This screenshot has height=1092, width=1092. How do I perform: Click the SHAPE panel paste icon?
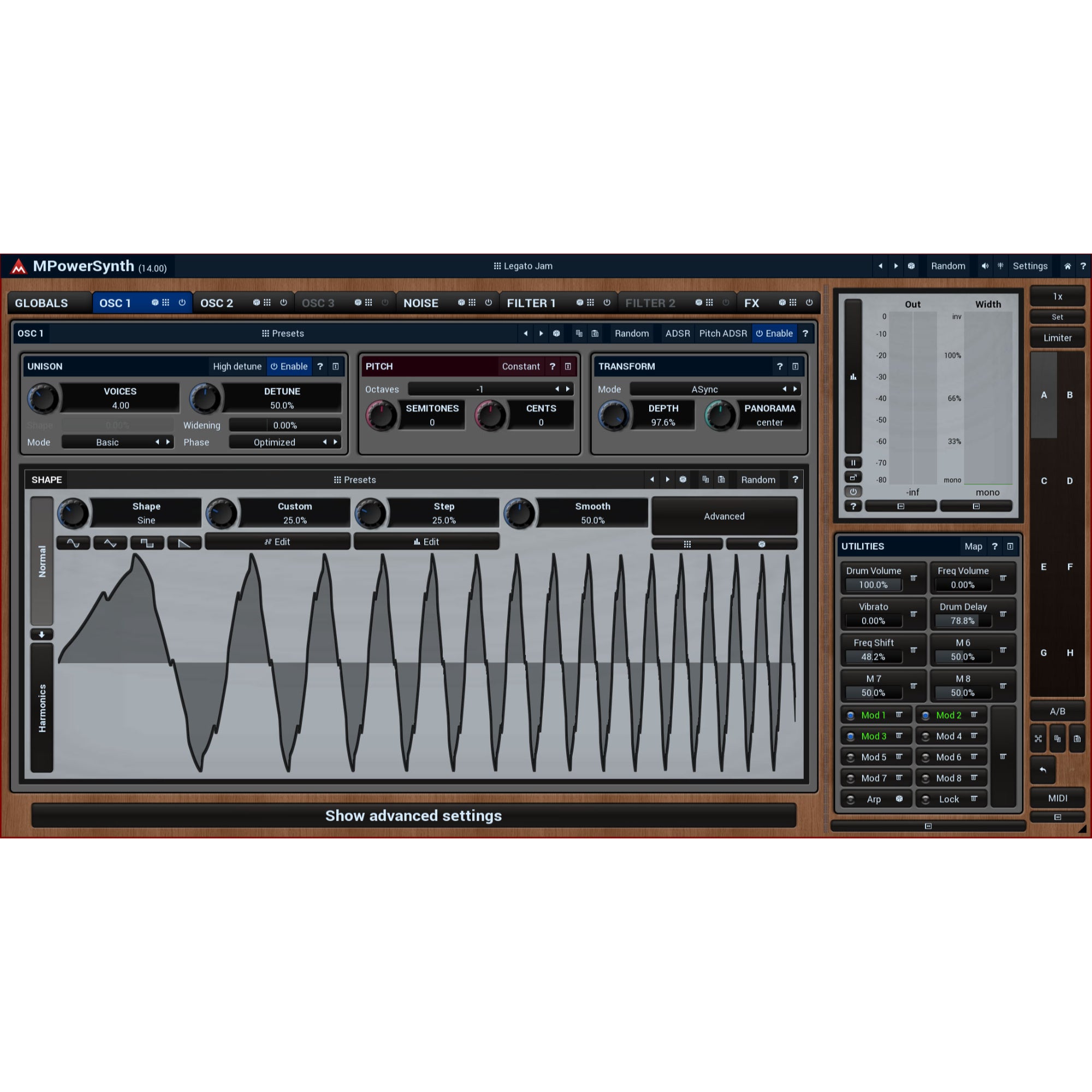coord(721,479)
